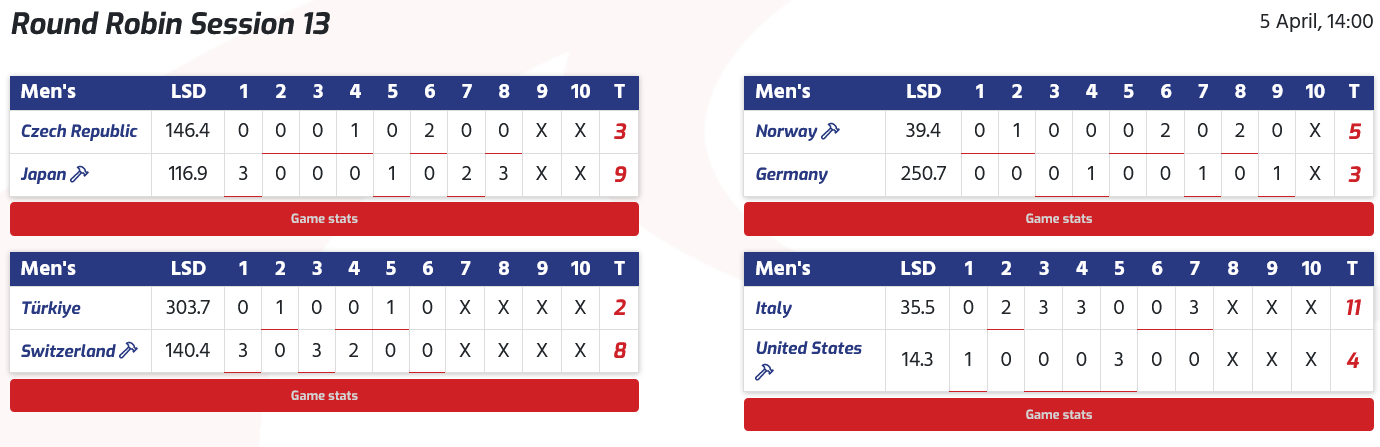This screenshot has height=447, width=1380.
Task: Open the Norway team link
Action: 786,131
